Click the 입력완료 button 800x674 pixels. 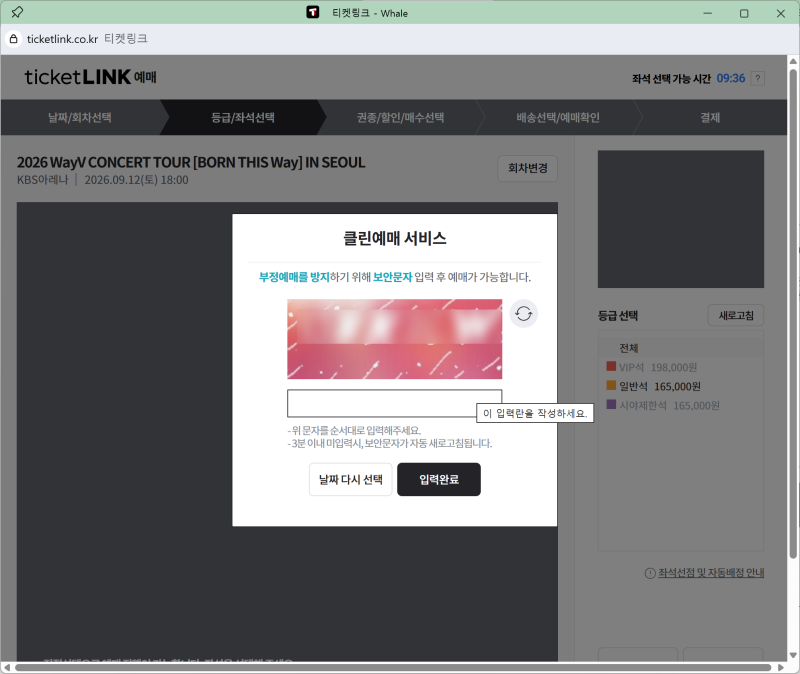[x=439, y=479]
